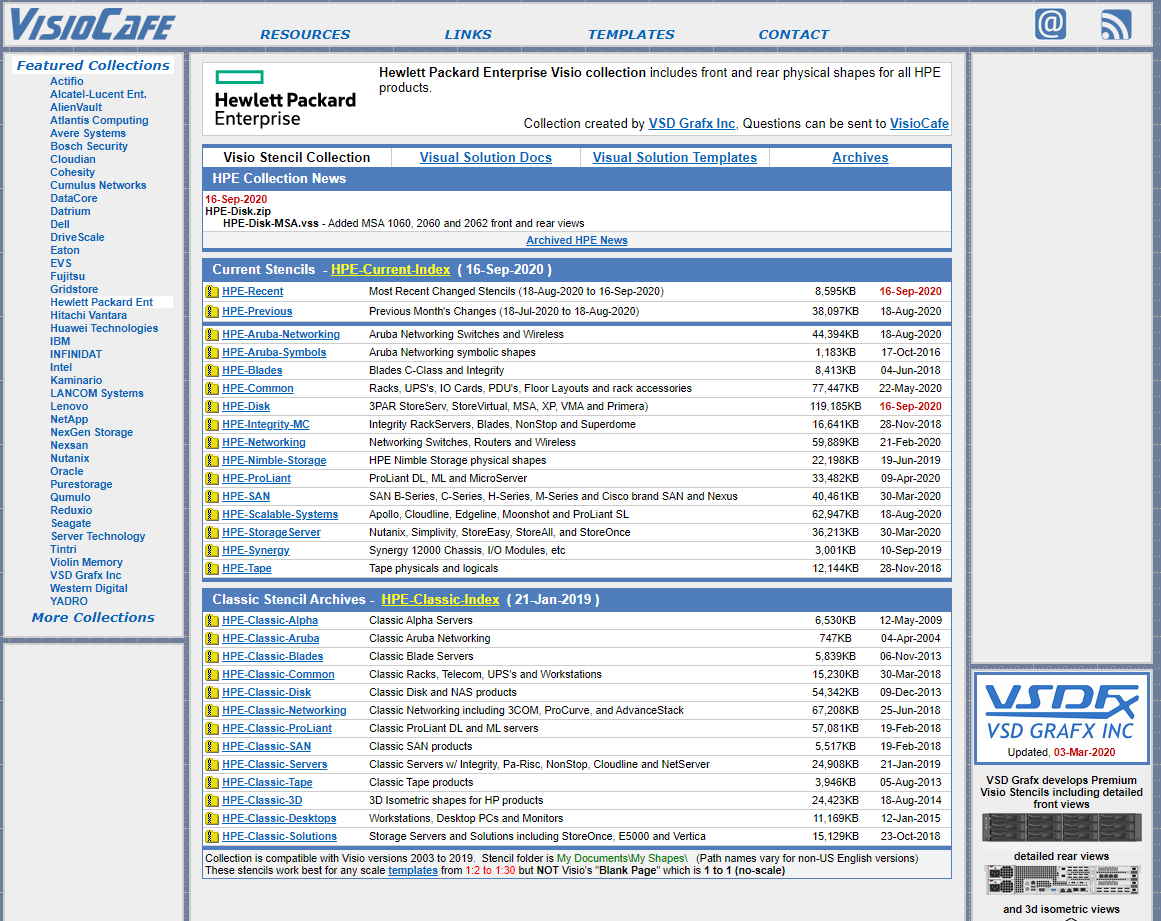This screenshot has height=921, width=1161.
Task: Click the zip icon beside HPE-SAN
Action: click(x=212, y=497)
